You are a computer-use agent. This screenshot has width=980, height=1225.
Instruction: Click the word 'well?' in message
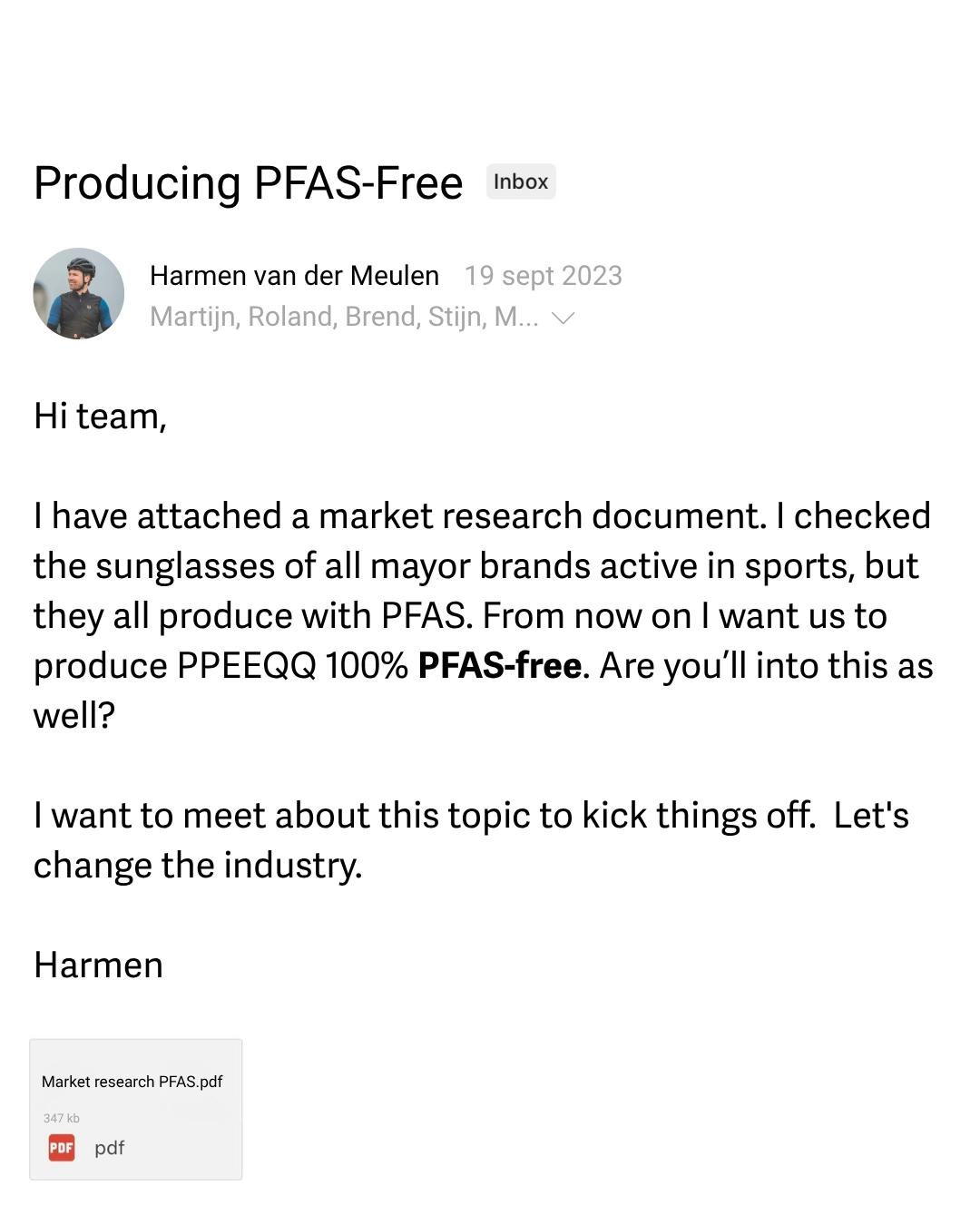pos(74,716)
